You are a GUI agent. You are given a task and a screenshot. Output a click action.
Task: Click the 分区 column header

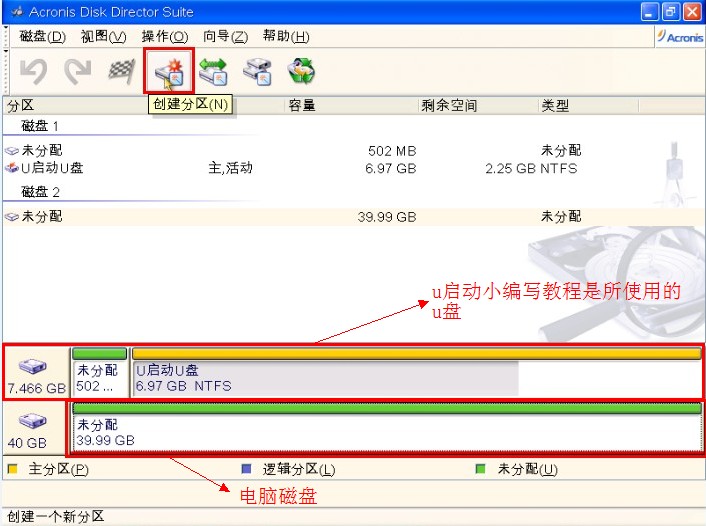(x=21, y=106)
